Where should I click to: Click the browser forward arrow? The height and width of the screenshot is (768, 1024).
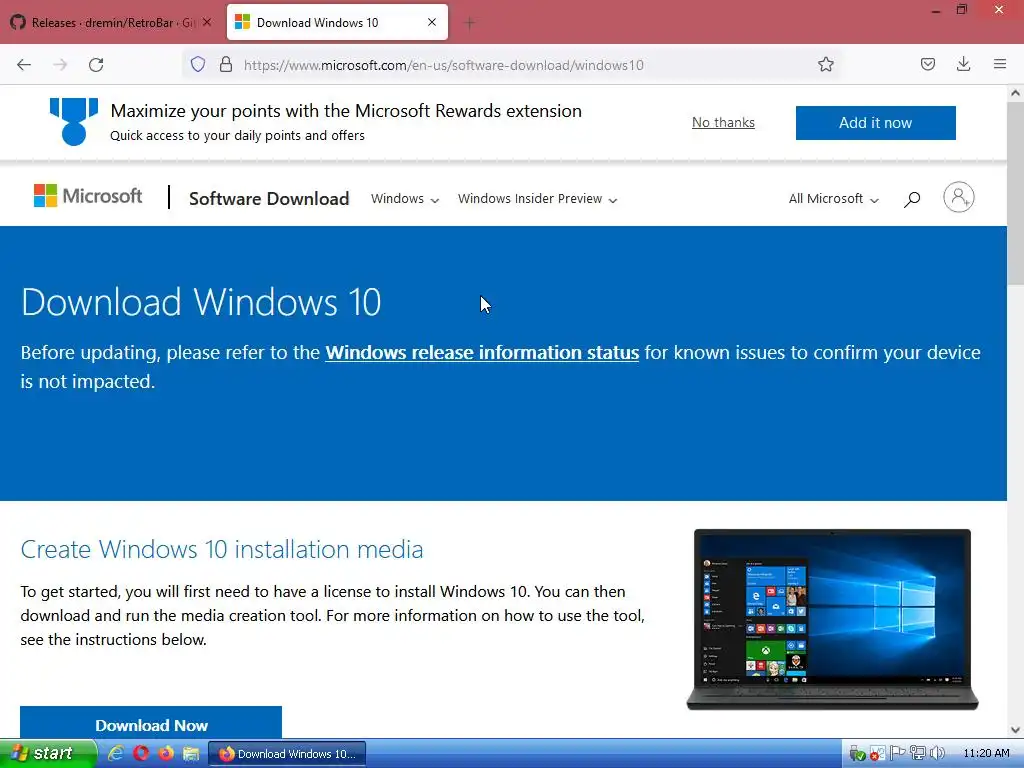pos(60,65)
